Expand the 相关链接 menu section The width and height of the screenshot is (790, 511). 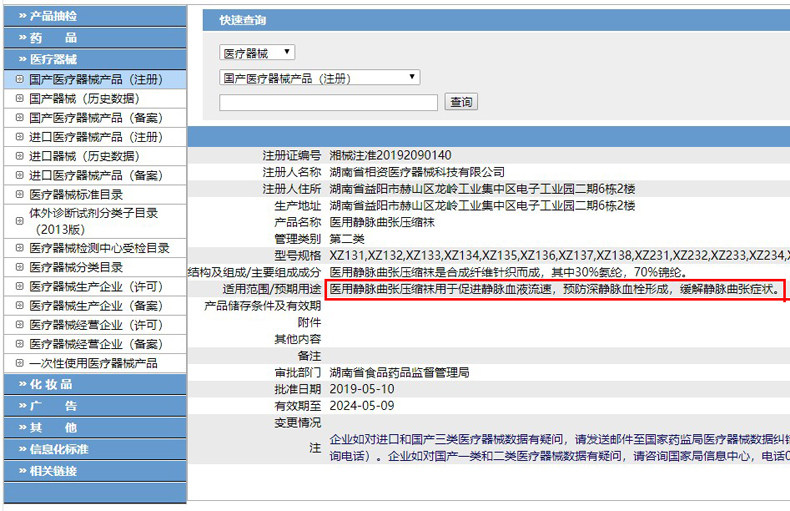[95, 471]
